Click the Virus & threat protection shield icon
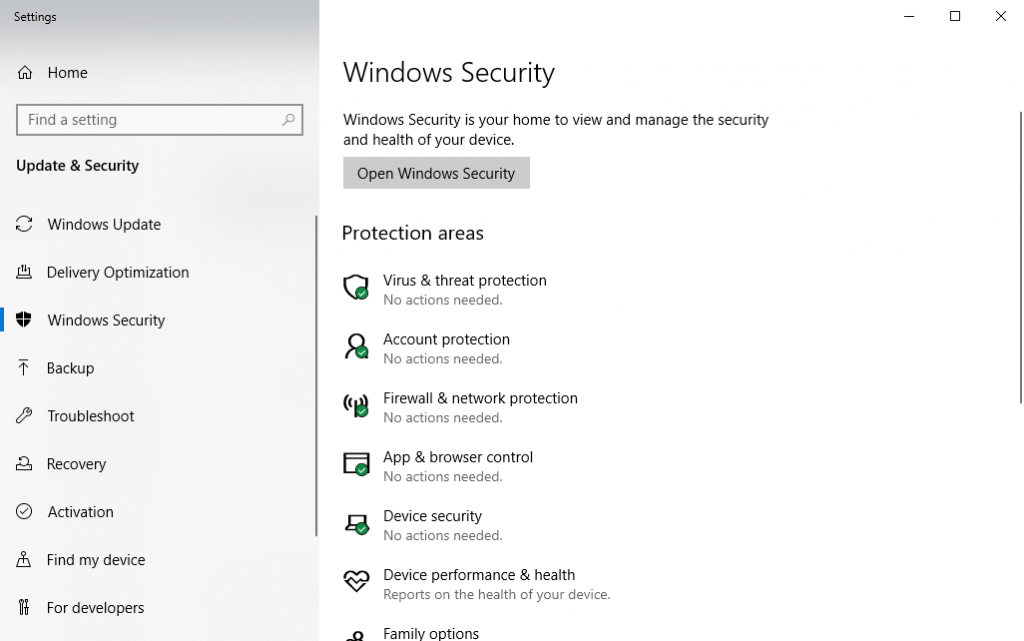 click(356, 288)
